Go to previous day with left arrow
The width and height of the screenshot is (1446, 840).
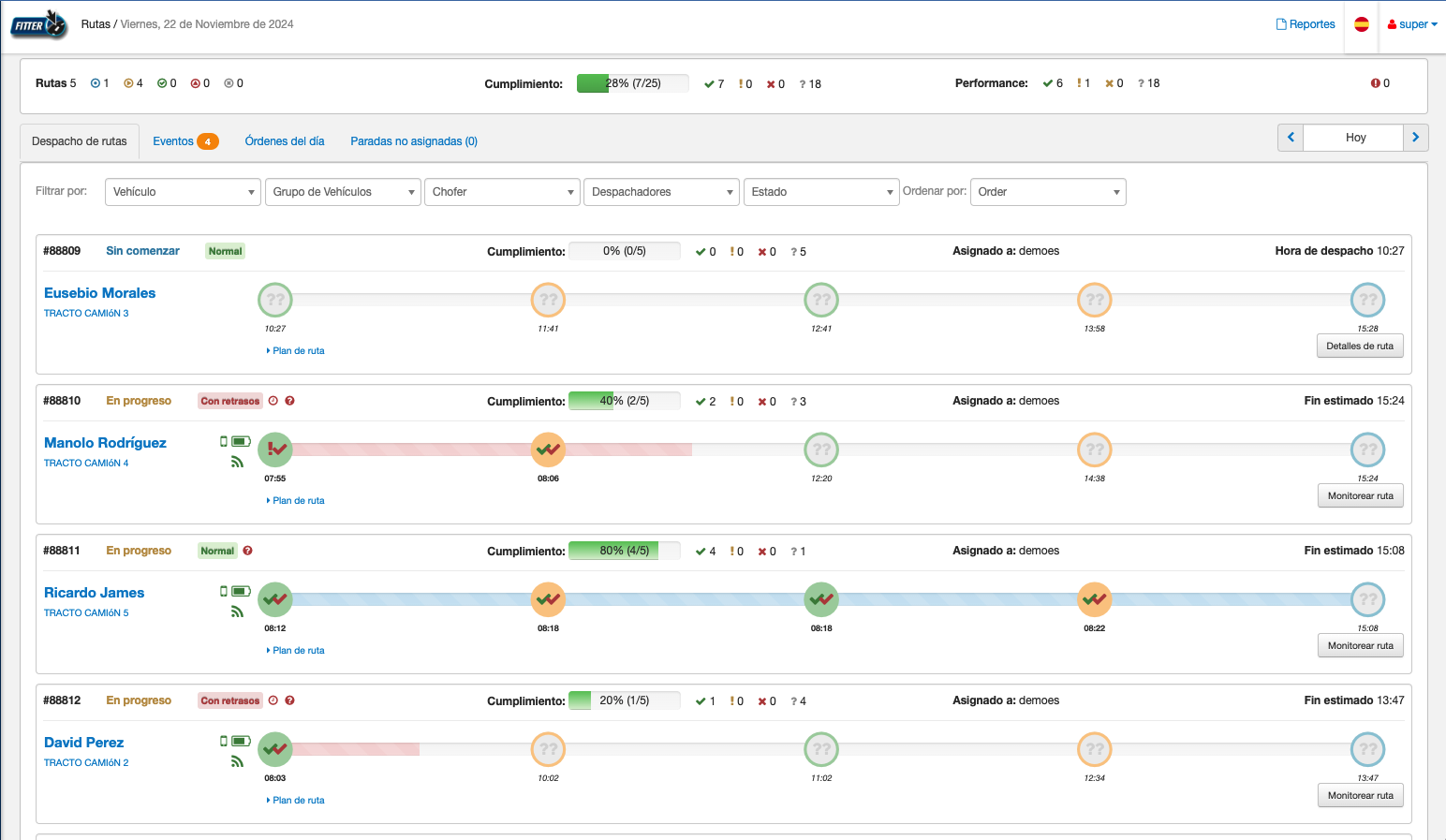1291,138
